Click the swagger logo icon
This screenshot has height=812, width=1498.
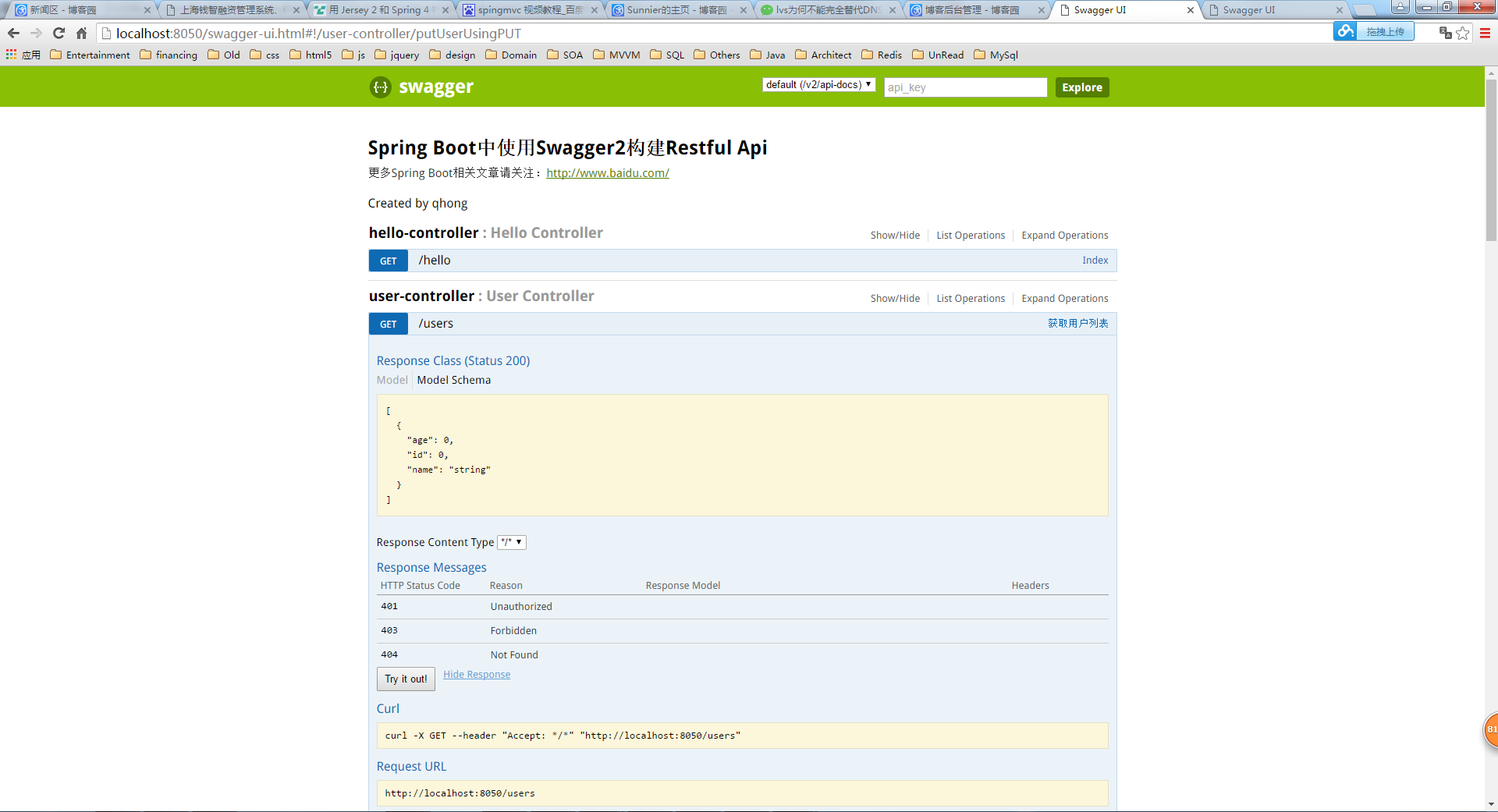(380, 87)
